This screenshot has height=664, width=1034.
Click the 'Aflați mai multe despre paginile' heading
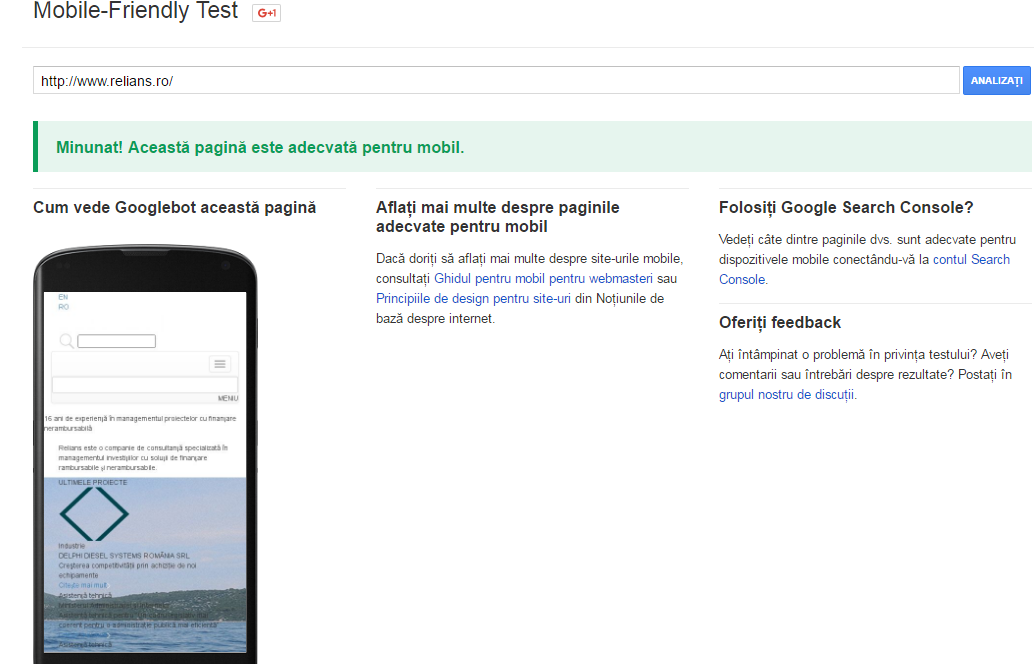pyautogui.click(x=498, y=216)
